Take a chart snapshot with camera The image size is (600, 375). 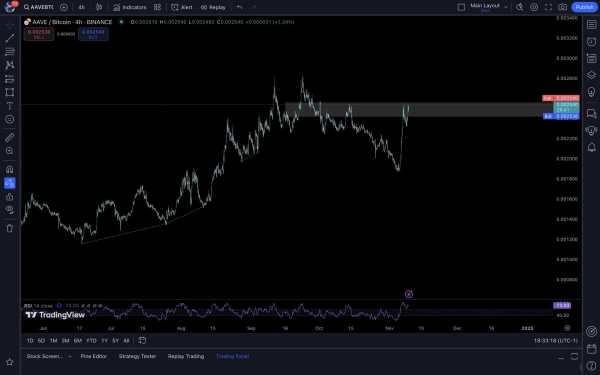[562, 7]
